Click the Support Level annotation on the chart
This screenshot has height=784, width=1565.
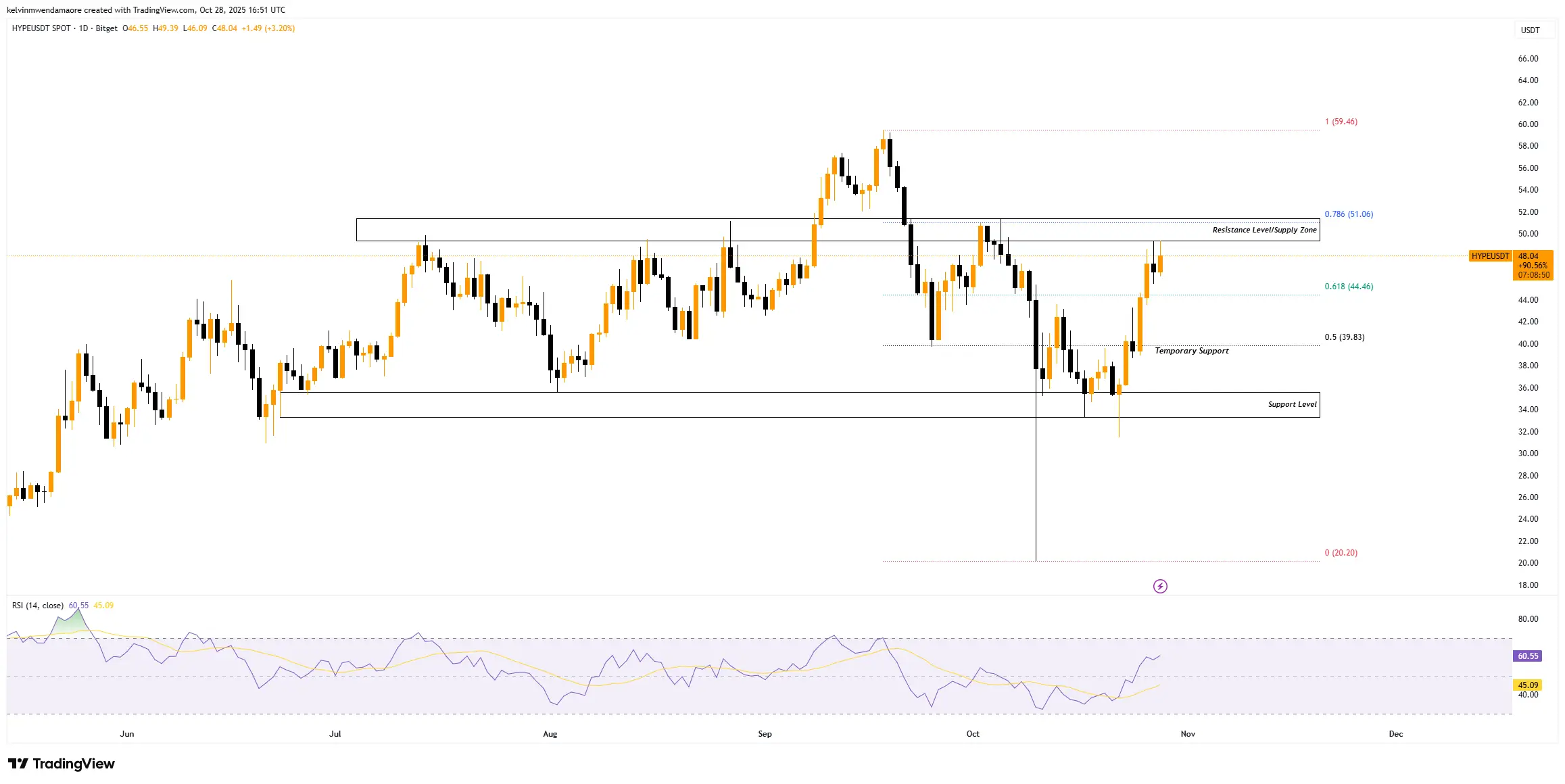[x=1291, y=403]
